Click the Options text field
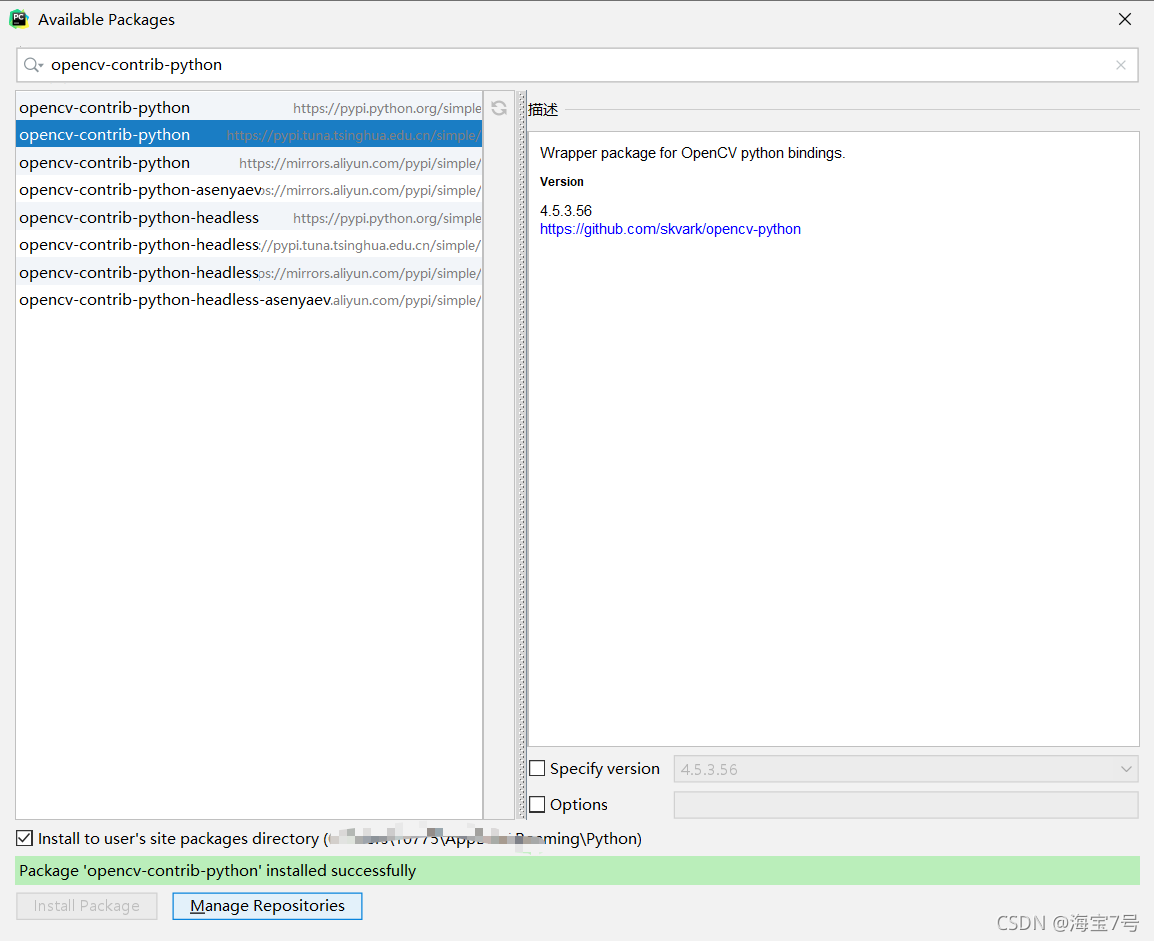The width and height of the screenshot is (1154, 941). [x=906, y=804]
